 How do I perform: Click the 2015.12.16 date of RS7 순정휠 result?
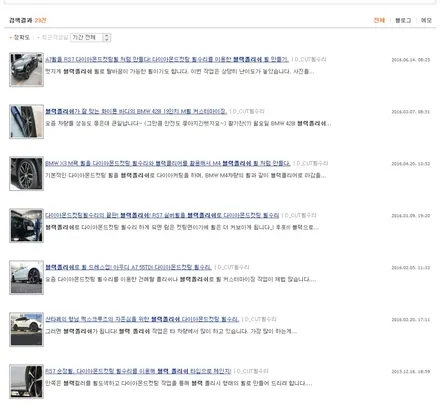click(411, 372)
